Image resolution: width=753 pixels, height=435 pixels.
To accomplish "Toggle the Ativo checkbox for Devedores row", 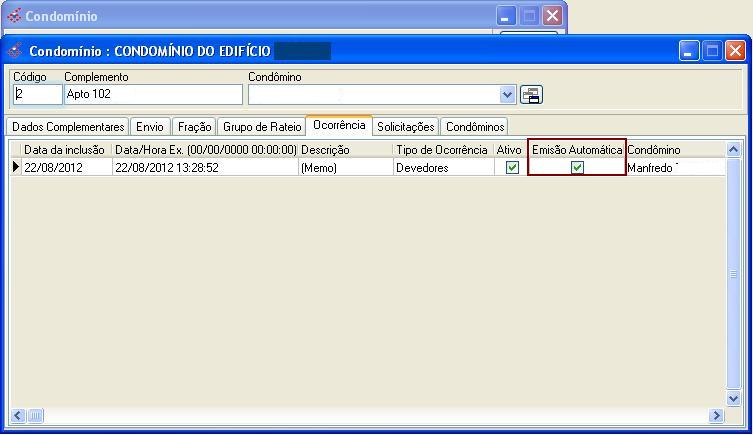I will click(512, 167).
